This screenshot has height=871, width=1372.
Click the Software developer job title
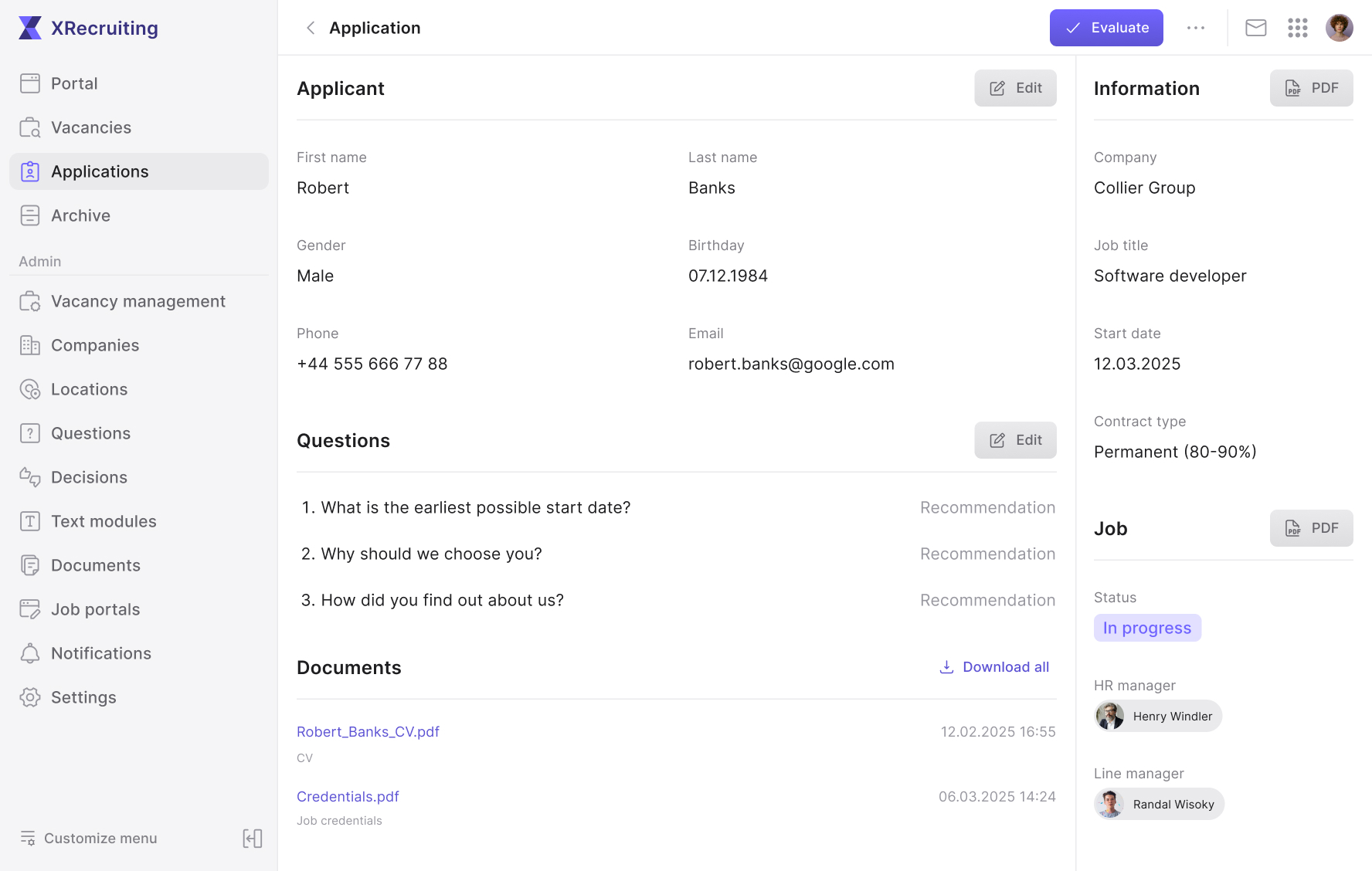pos(1170,276)
